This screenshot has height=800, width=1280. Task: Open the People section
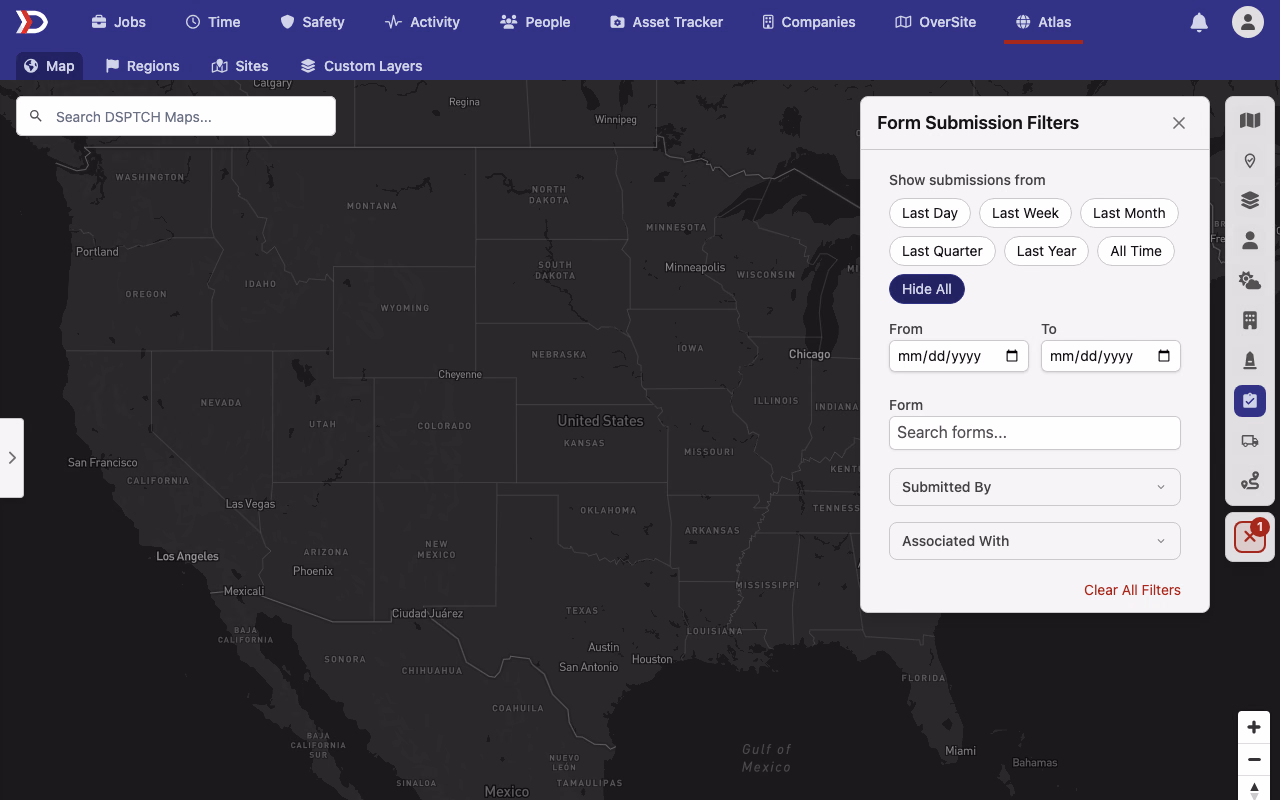[535, 22]
